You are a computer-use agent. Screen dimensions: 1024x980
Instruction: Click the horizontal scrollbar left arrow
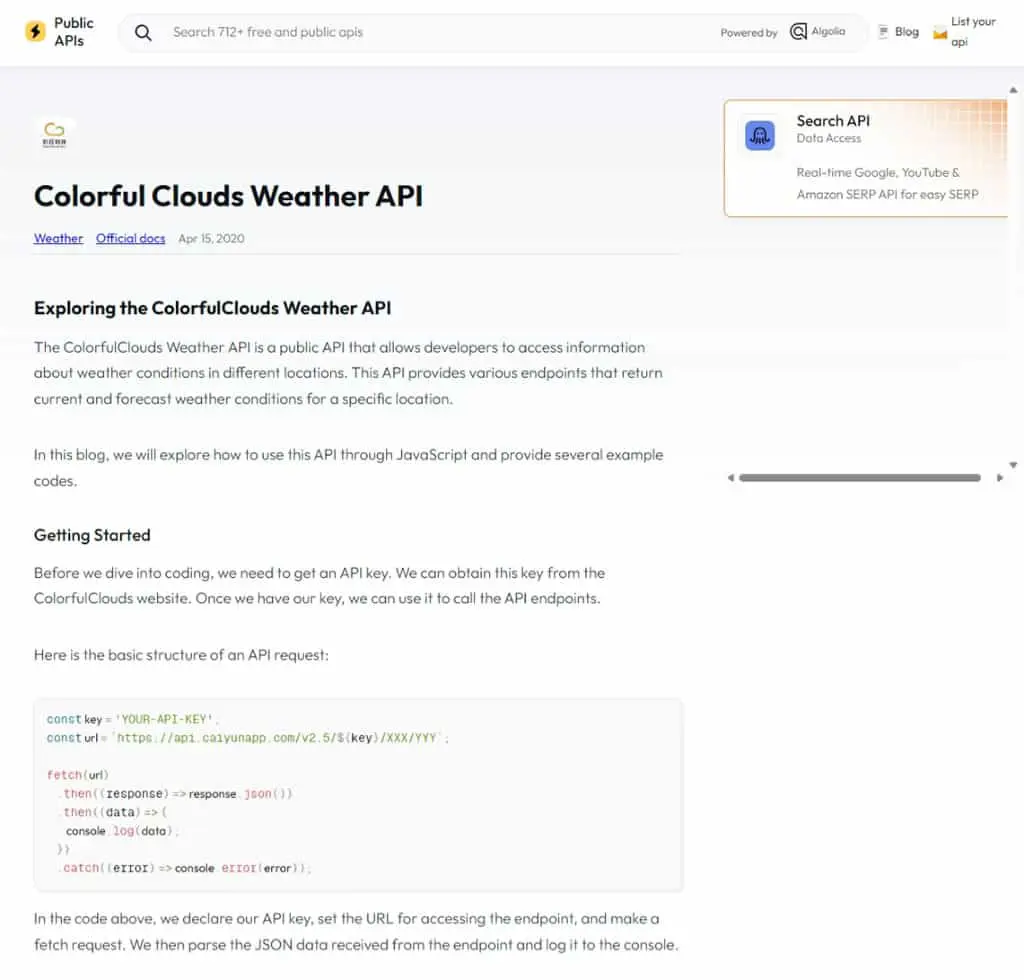pos(731,478)
